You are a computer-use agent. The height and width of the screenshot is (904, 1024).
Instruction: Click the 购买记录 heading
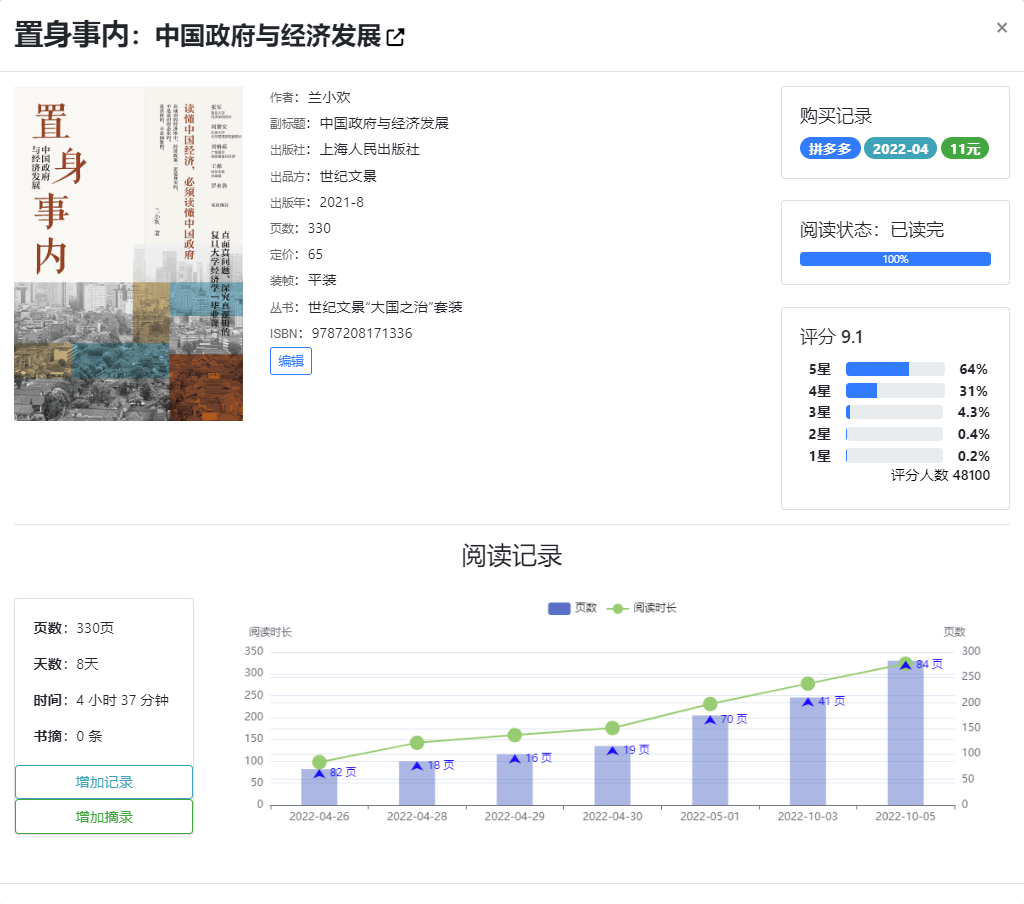click(836, 116)
